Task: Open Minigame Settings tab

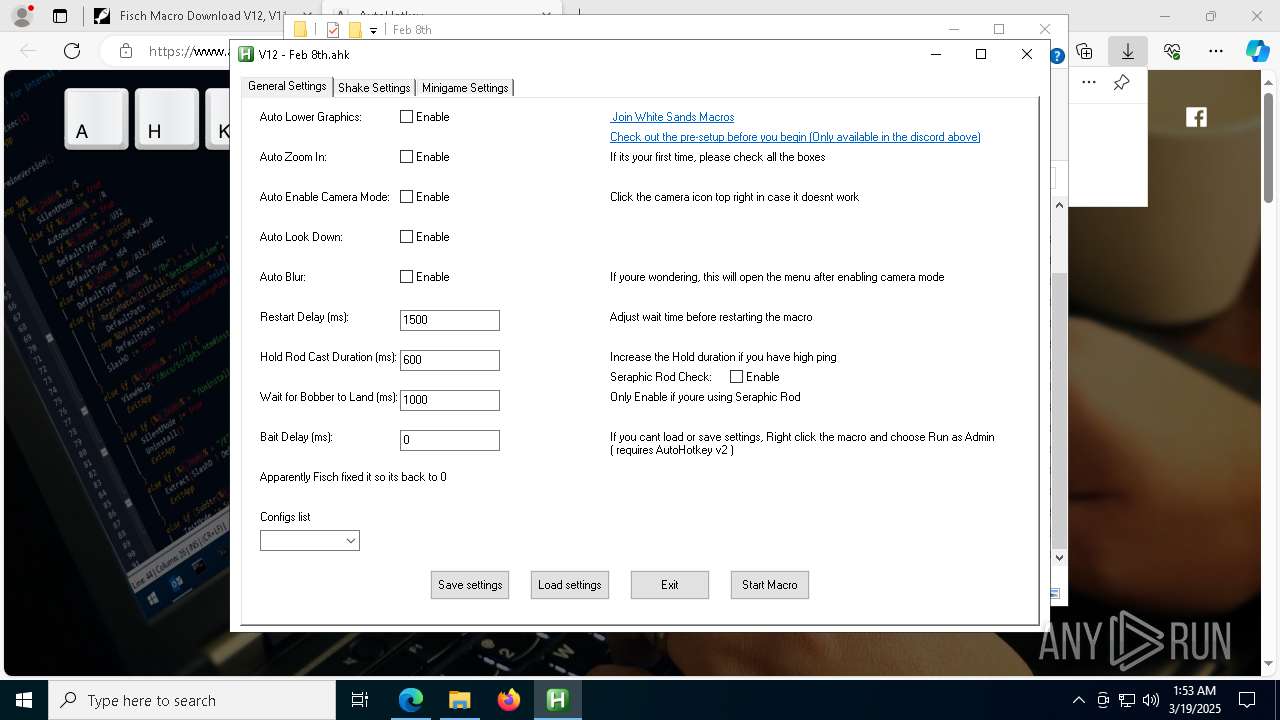Action: pyautogui.click(x=465, y=88)
